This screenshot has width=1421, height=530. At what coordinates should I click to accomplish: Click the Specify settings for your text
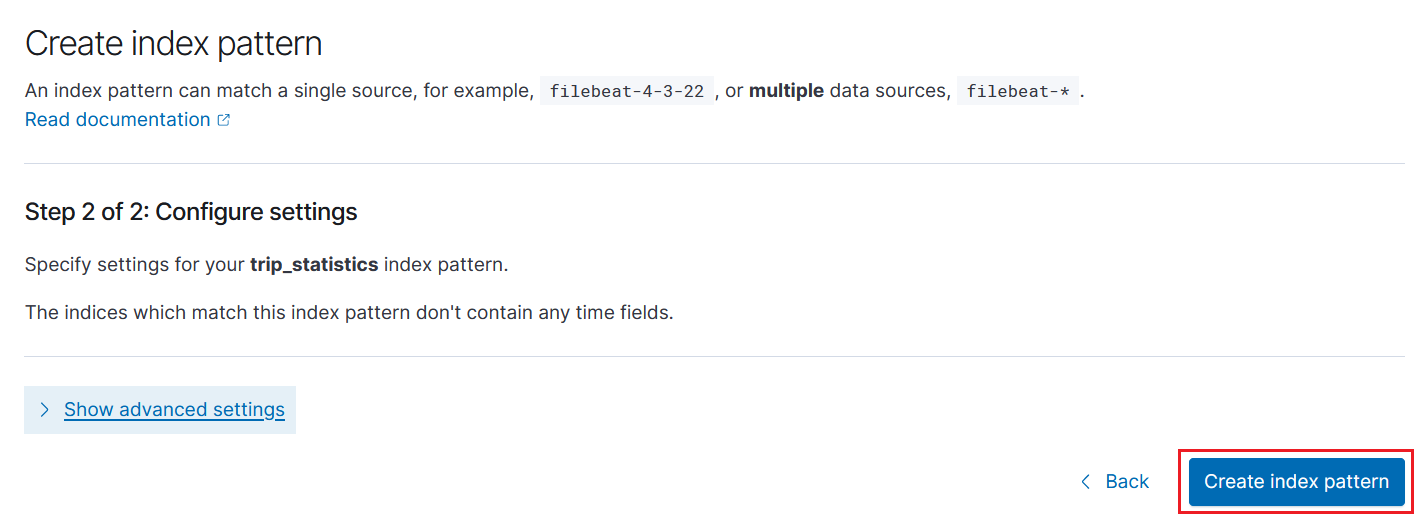tap(134, 265)
